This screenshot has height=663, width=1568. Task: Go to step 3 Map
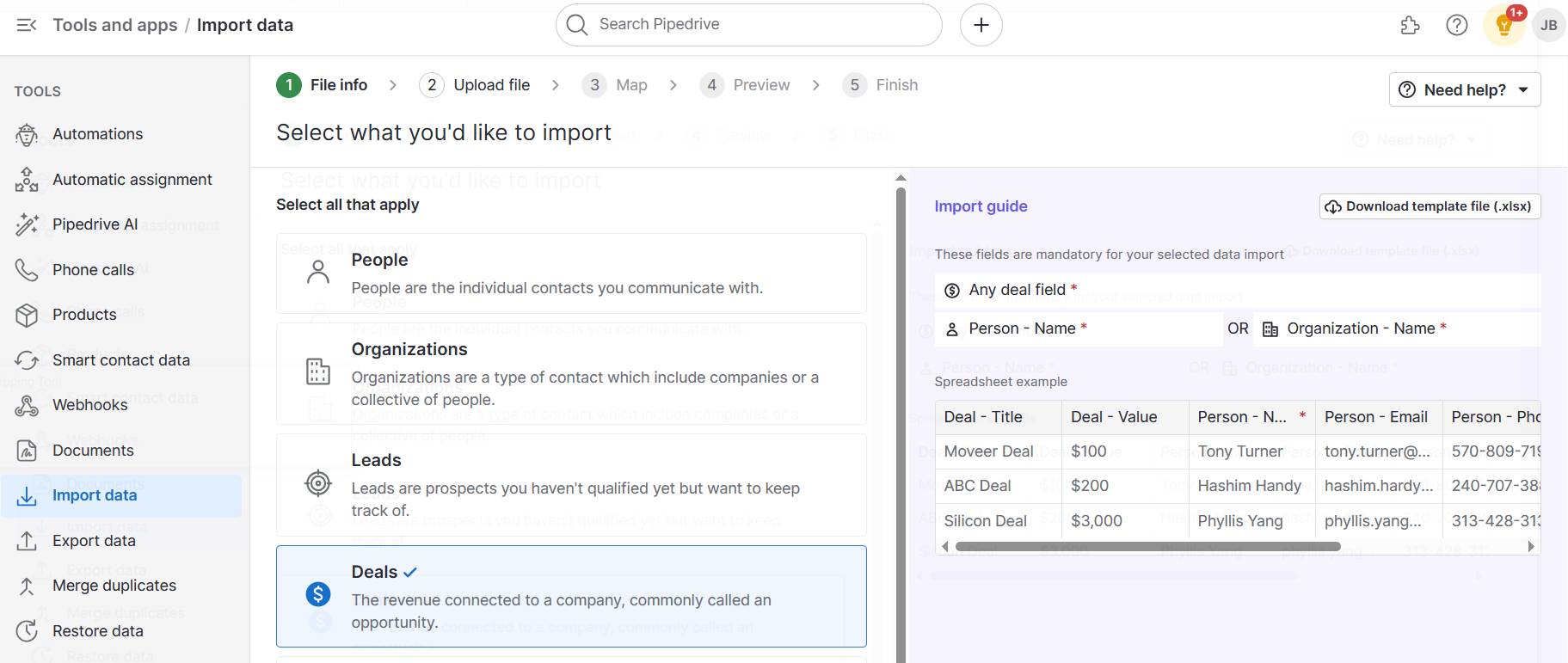(615, 85)
